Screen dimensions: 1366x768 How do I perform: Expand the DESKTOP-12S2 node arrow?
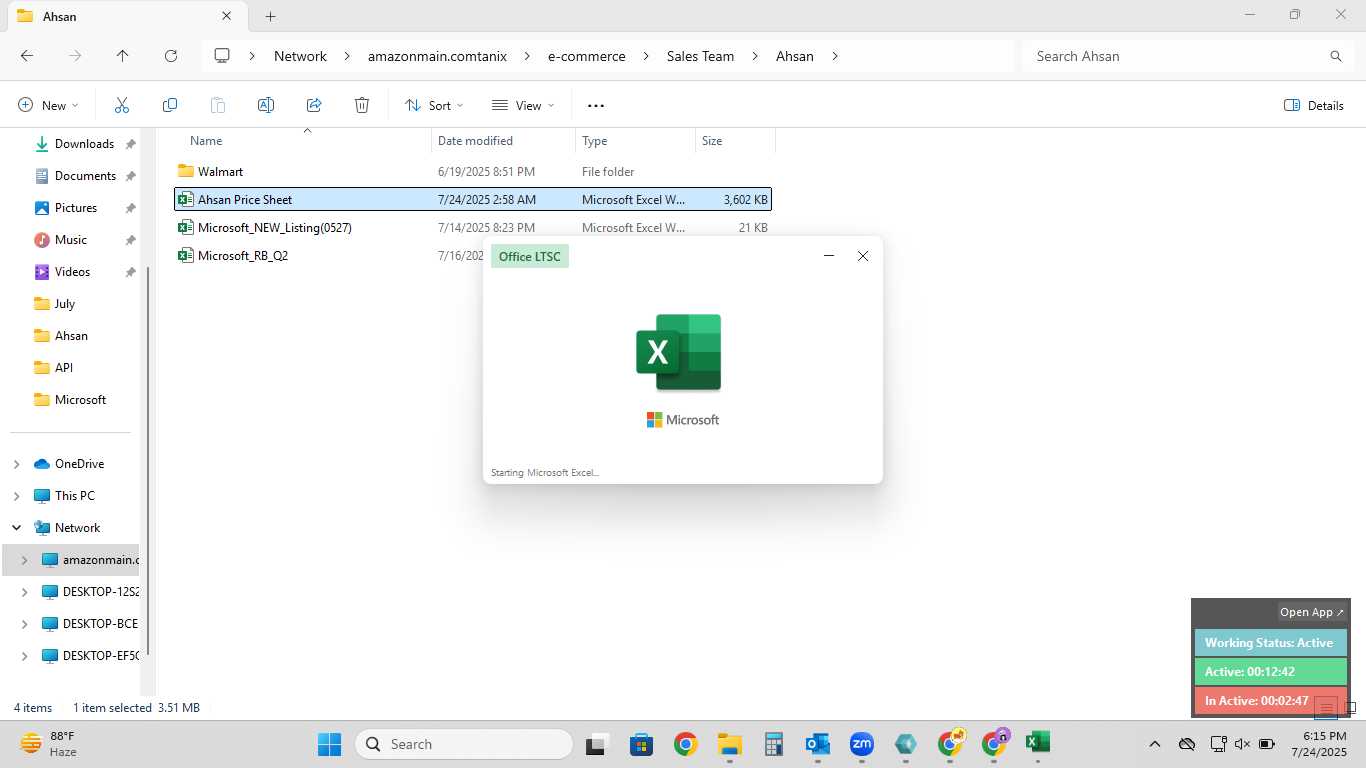click(x=24, y=592)
